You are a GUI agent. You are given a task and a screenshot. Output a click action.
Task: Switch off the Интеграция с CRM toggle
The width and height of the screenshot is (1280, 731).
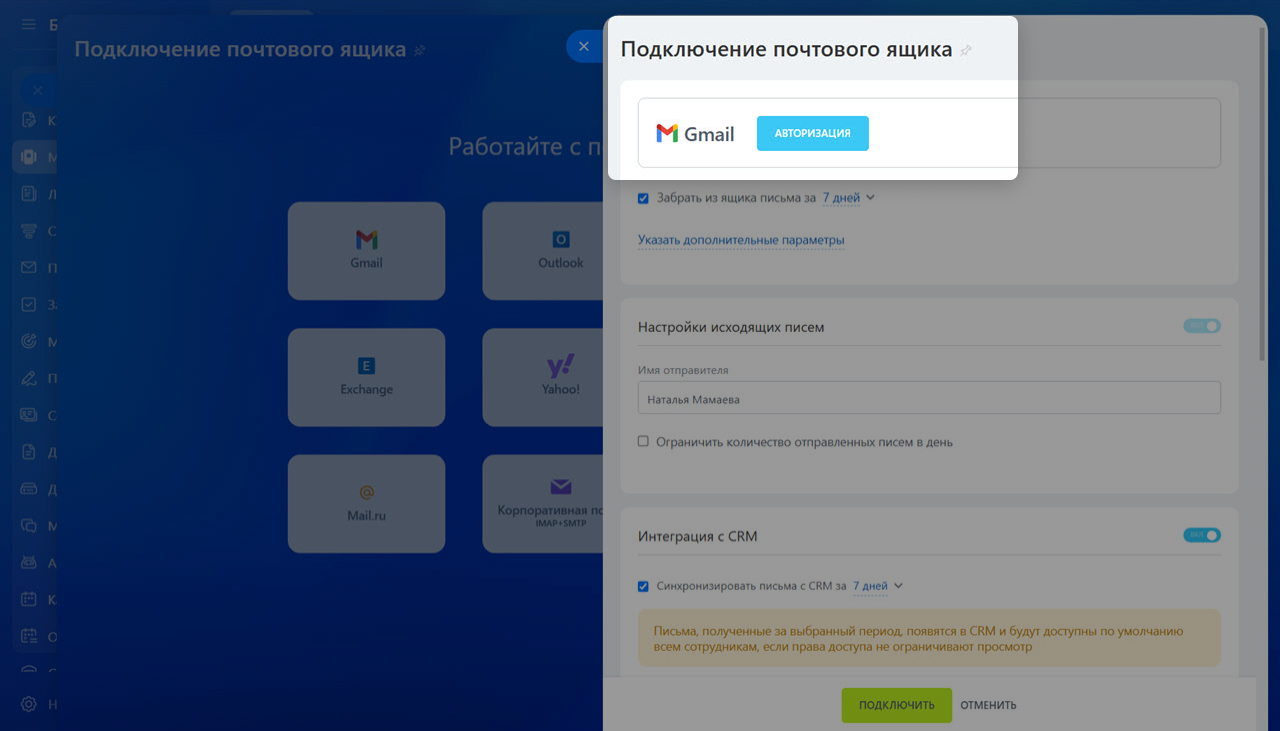coord(1202,535)
